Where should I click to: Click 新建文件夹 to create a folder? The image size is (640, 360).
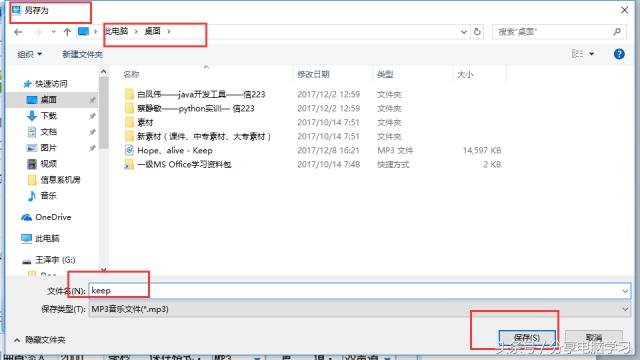click(82, 54)
